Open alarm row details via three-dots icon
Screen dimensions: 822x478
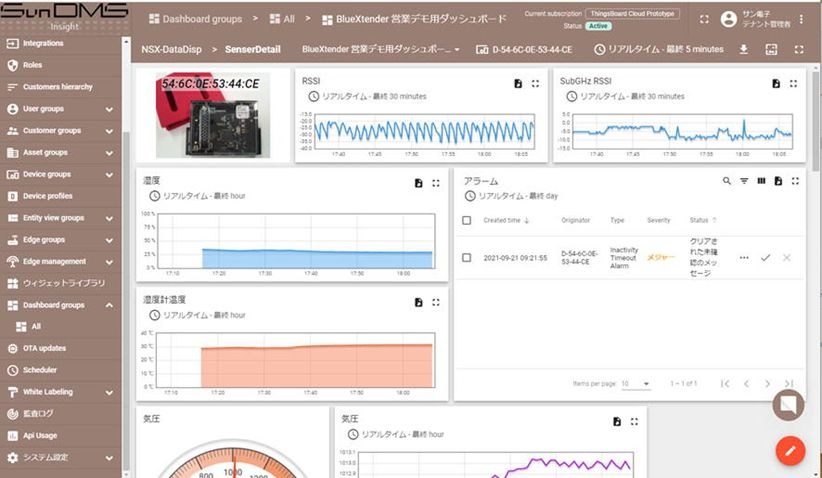[x=744, y=258]
